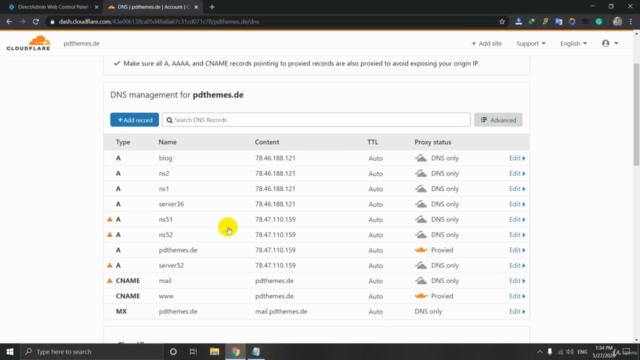640x360 pixels.
Task: Click the Cloudflare logo
Action: click(x=29, y=43)
